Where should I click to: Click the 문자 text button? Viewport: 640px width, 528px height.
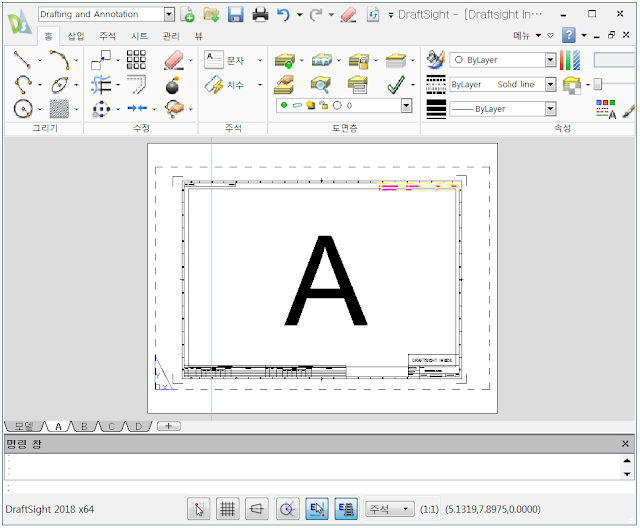[x=224, y=60]
